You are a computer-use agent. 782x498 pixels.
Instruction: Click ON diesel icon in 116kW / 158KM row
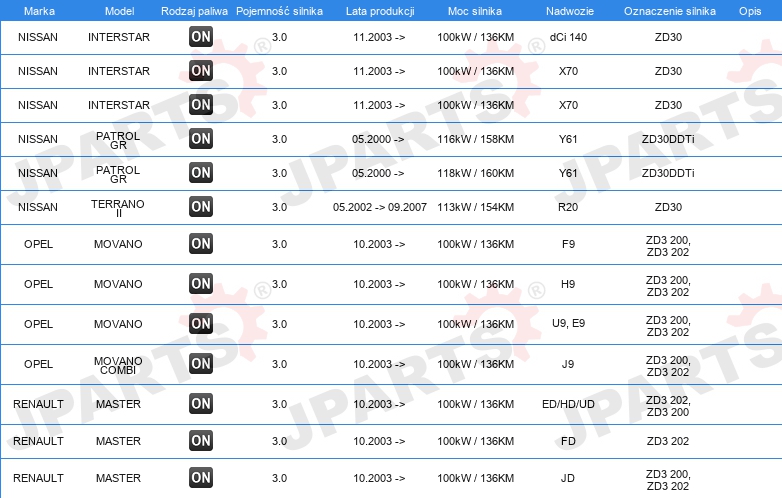201,139
